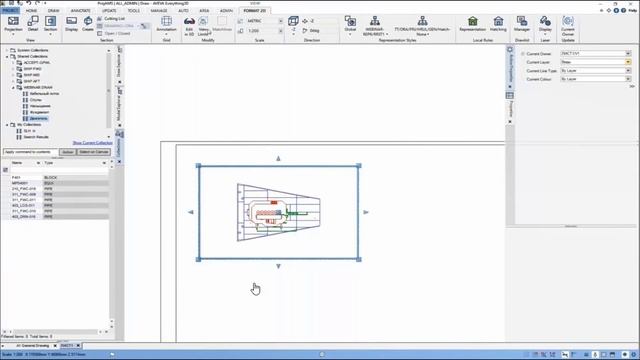Click the Show Current Collection link

(92, 143)
